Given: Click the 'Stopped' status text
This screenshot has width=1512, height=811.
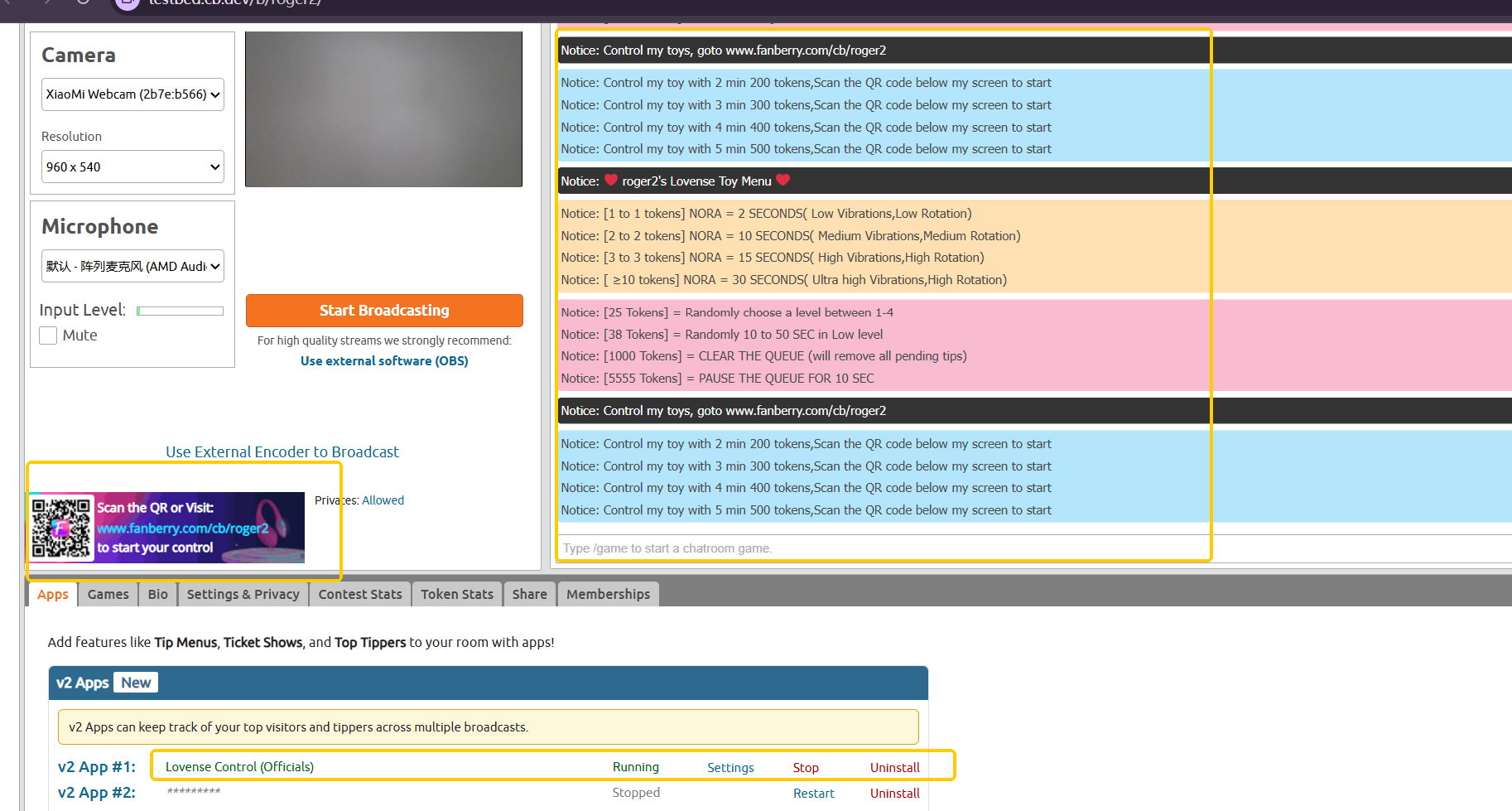Looking at the screenshot, I should tap(636, 793).
